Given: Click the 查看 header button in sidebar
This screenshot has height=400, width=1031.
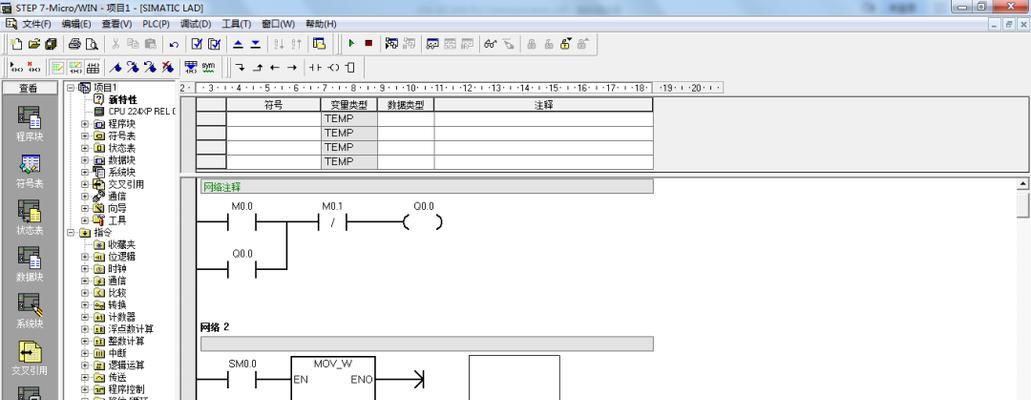Looking at the screenshot, I should (29, 88).
